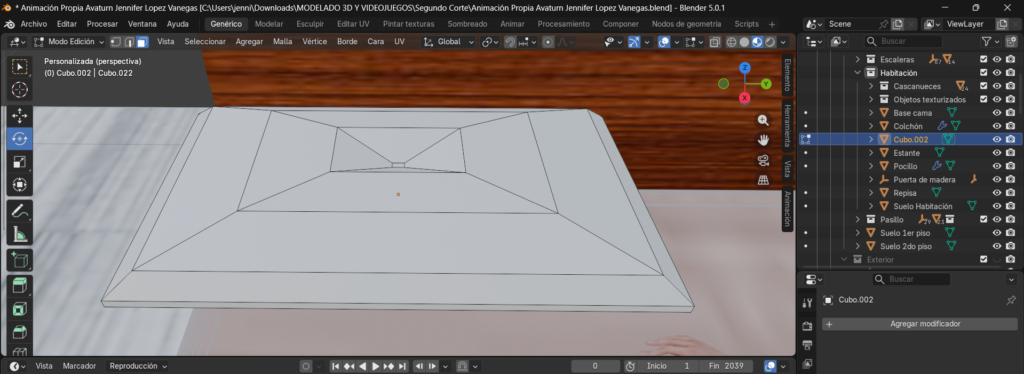
Task: Switch to the Modelar workspace tab
Action: [269, 24]
